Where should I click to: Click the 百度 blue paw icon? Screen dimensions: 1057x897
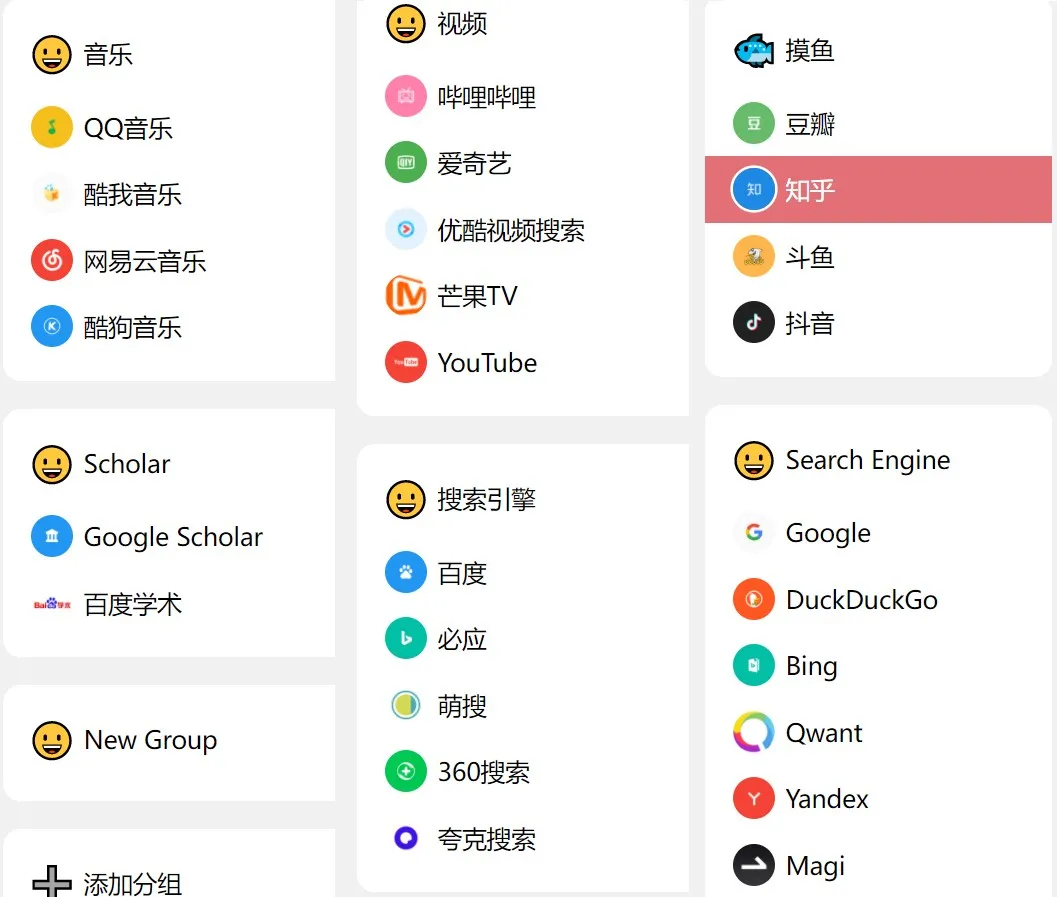pos(406,572)
